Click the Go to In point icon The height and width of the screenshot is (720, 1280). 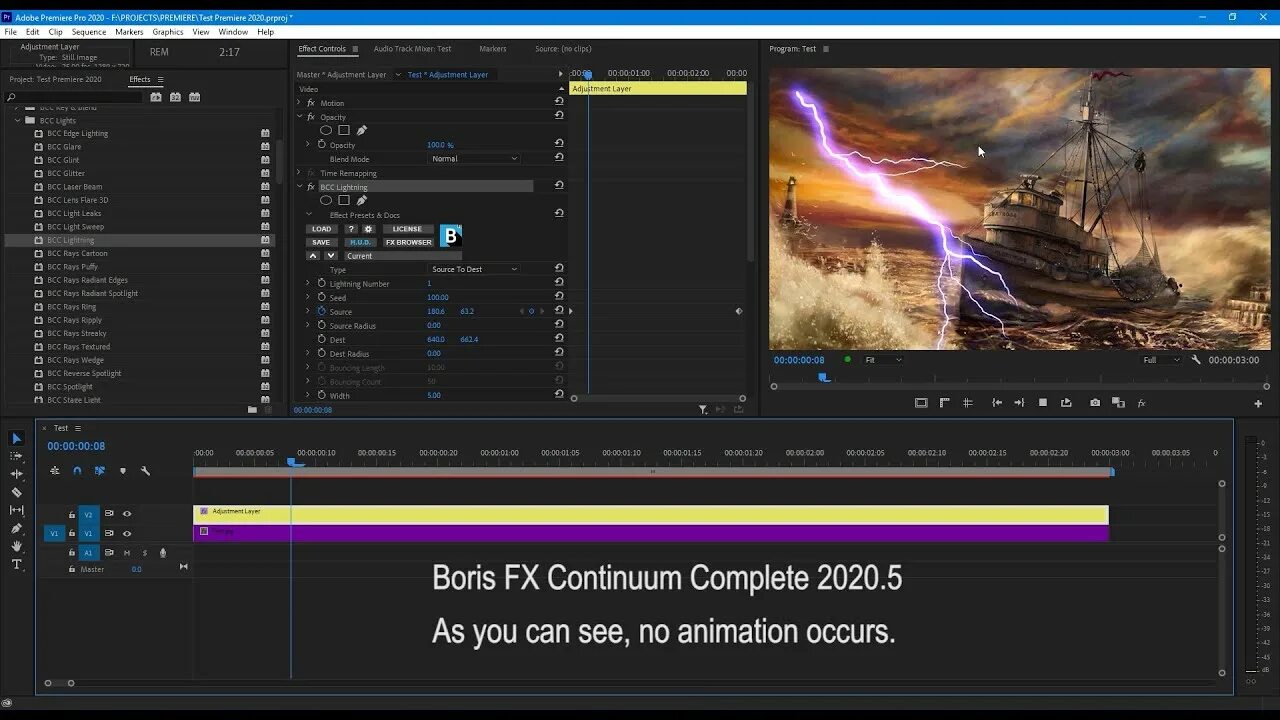click(997, 403)
